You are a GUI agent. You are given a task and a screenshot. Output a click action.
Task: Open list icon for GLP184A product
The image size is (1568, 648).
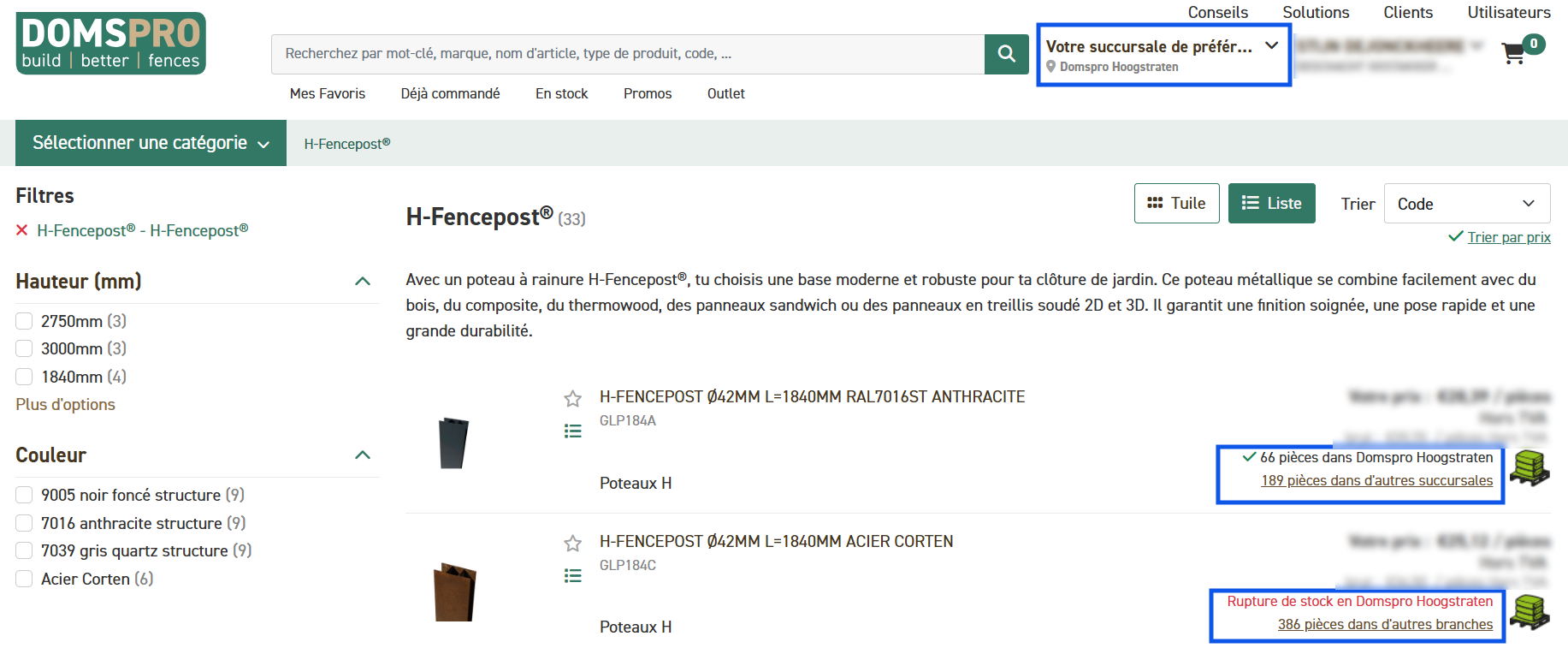[x=573, y=431]
